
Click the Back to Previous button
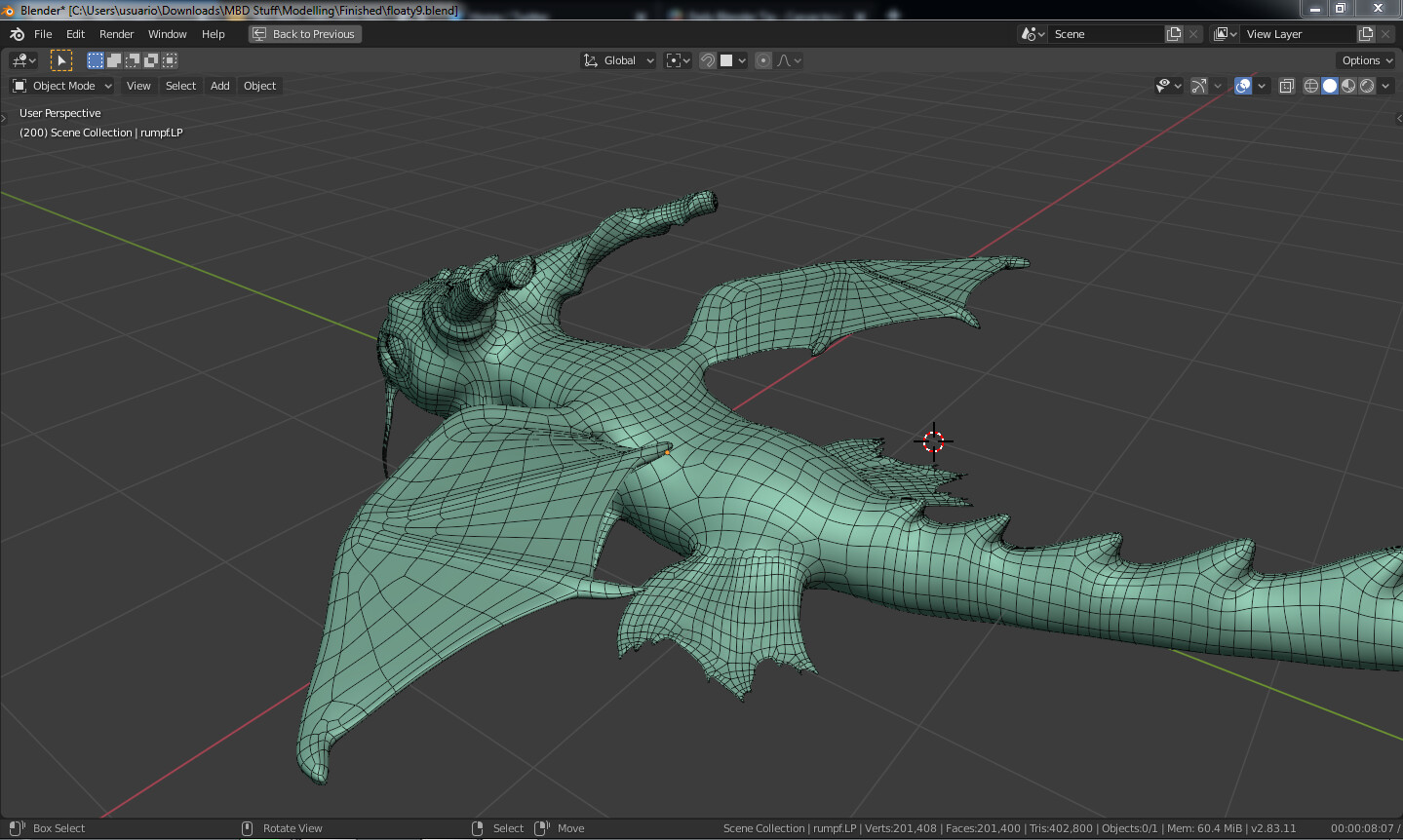(x=305, y=34)
